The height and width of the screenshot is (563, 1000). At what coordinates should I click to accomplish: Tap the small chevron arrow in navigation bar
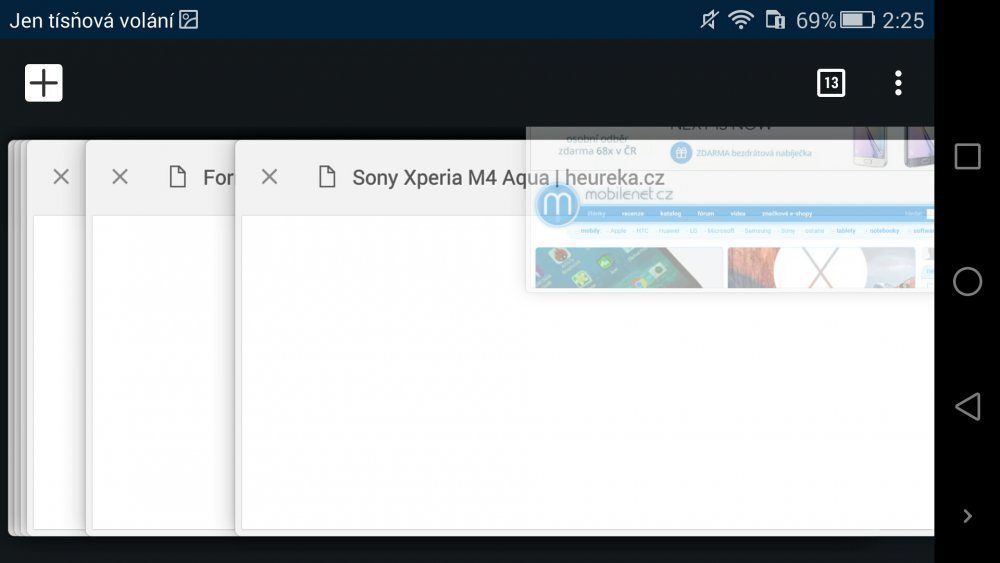point(967,516)
